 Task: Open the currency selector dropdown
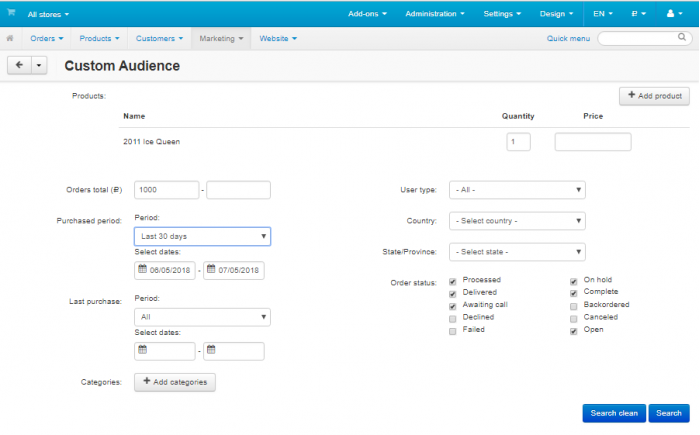638,14
